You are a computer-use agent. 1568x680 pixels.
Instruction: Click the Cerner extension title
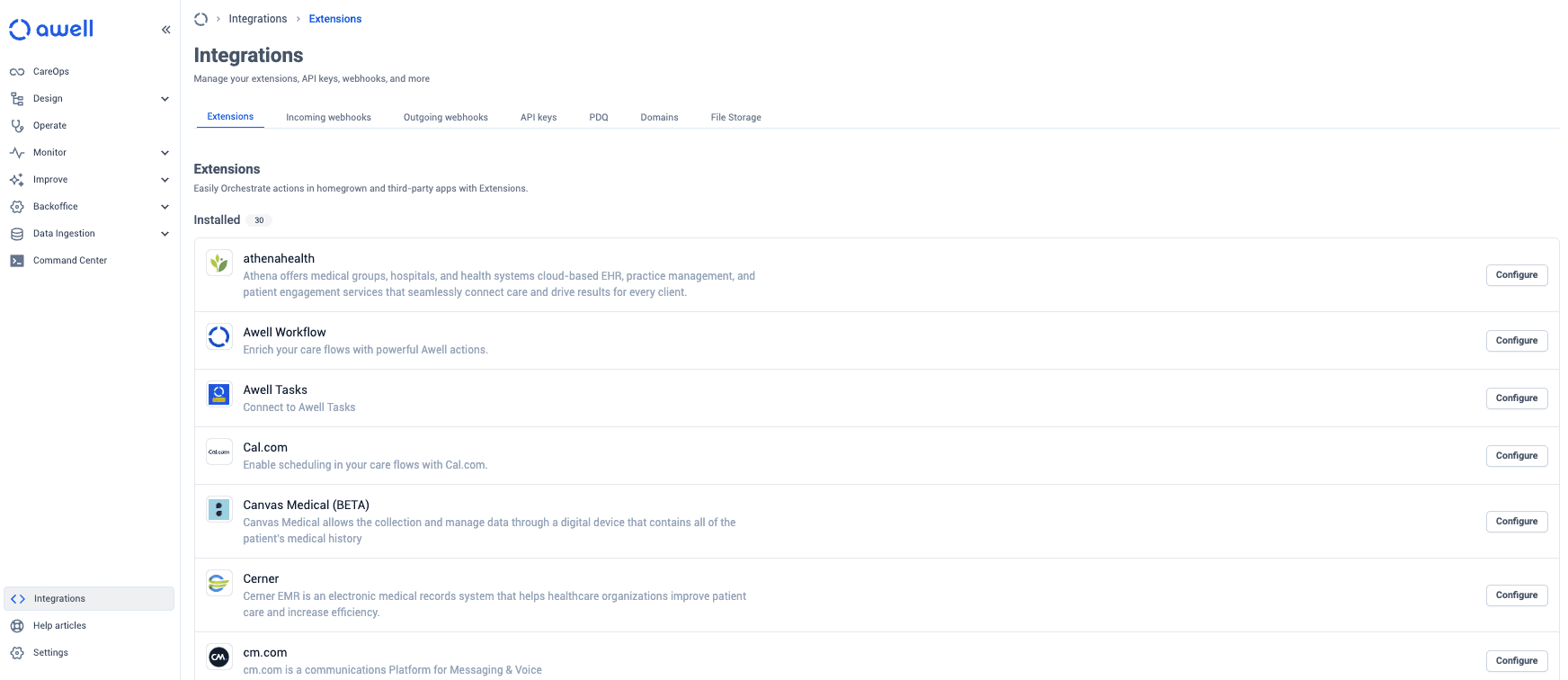[261, 579]
